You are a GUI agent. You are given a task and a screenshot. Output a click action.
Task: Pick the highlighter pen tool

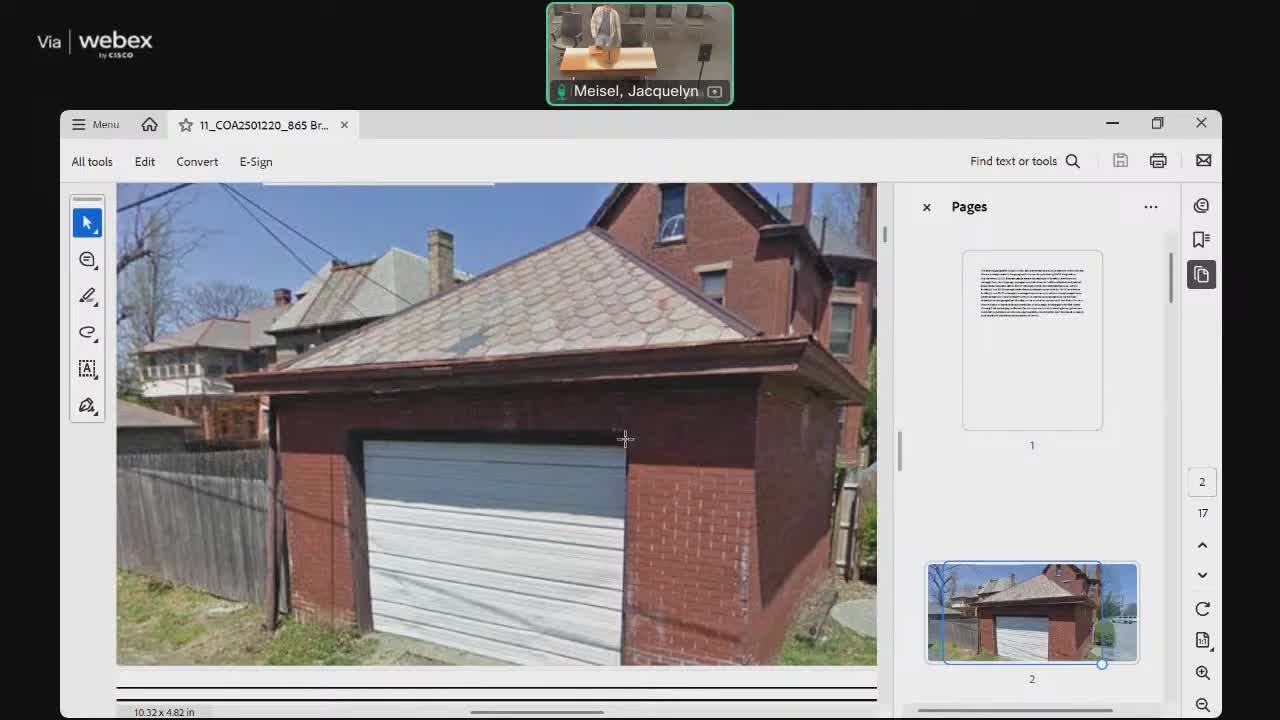click(x=87, y=296)
